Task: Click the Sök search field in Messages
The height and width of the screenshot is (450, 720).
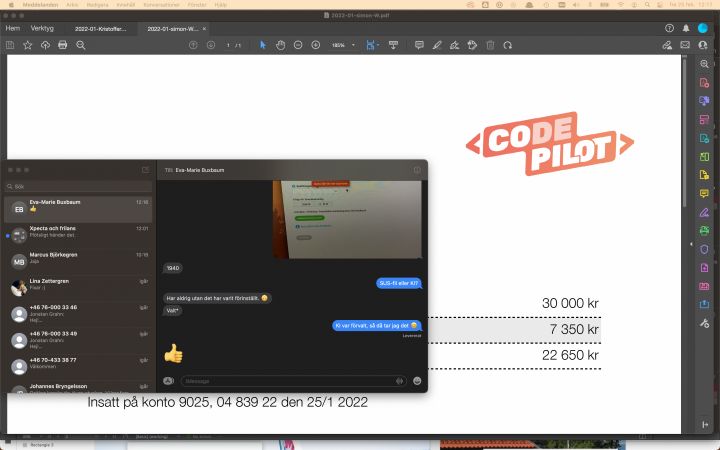Action: coord(78,186)
